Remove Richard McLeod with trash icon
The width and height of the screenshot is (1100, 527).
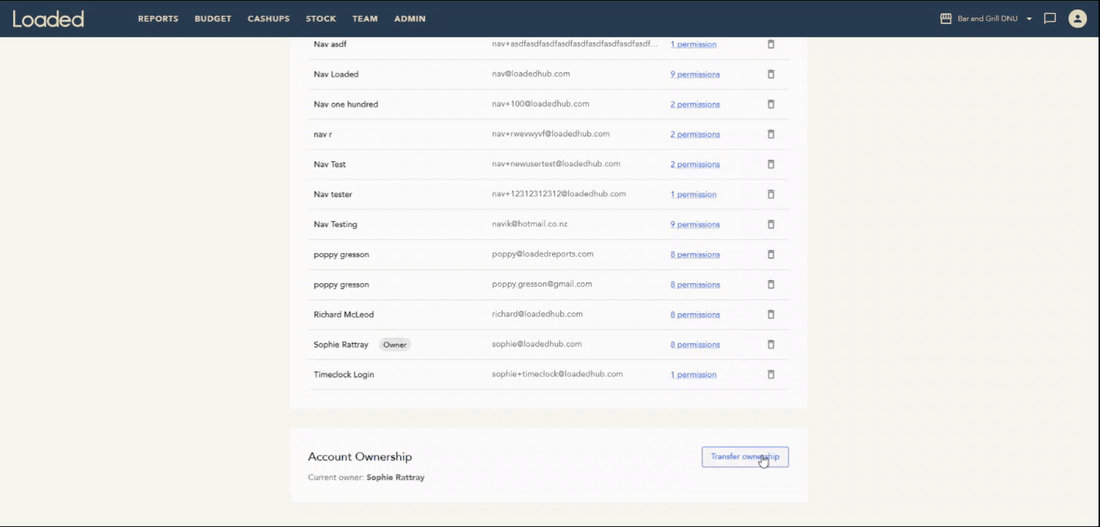[x=770, y=314]
